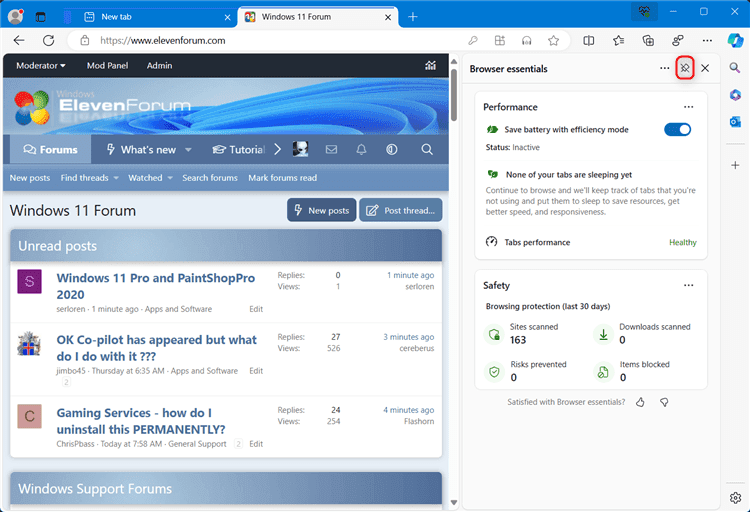Image resolution: width=750 pixels, height=512 pixels.
Task: View site information lock icon
Action: point(85,41)
